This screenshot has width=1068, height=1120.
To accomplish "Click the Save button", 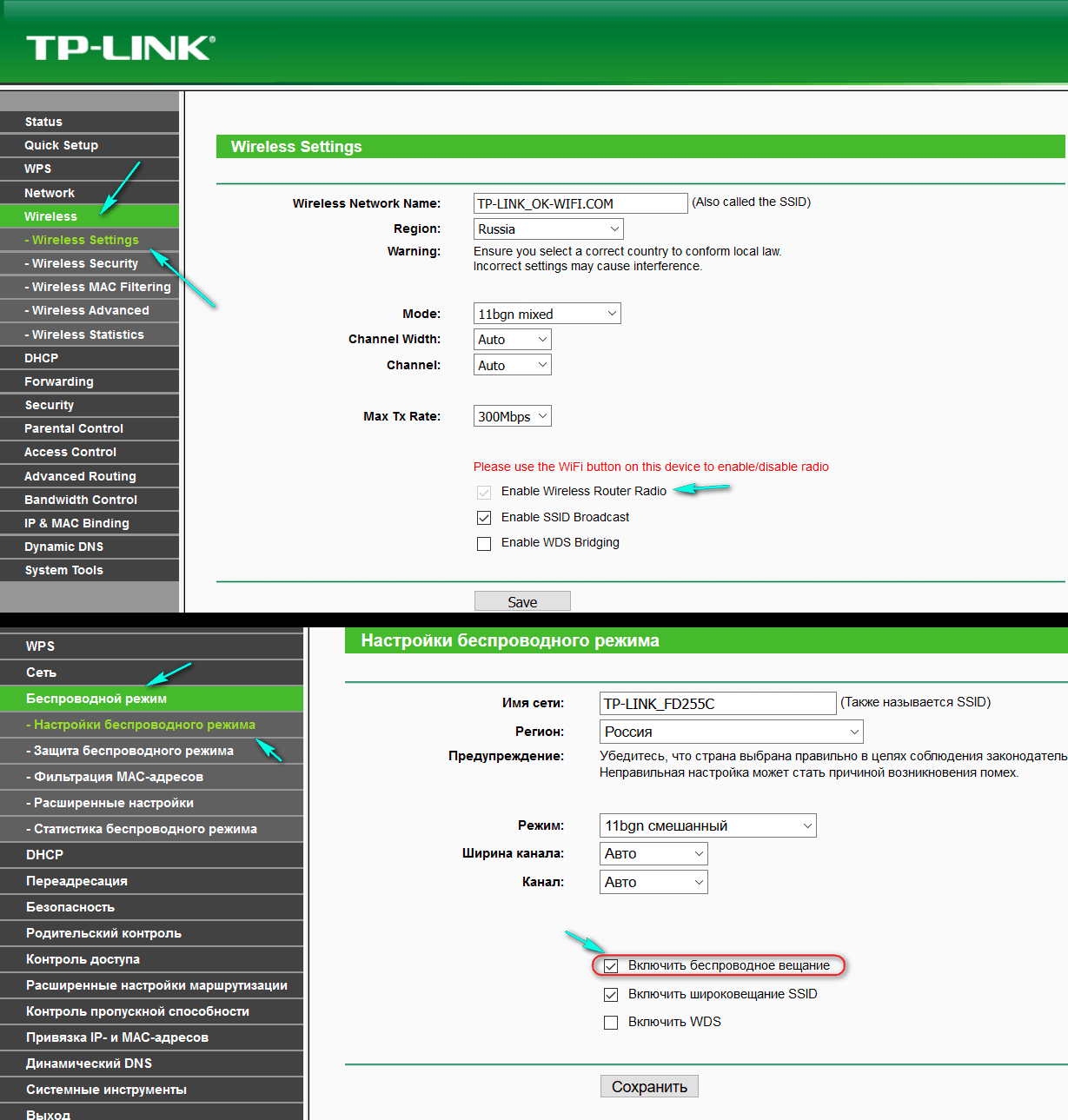I will 522,601.
